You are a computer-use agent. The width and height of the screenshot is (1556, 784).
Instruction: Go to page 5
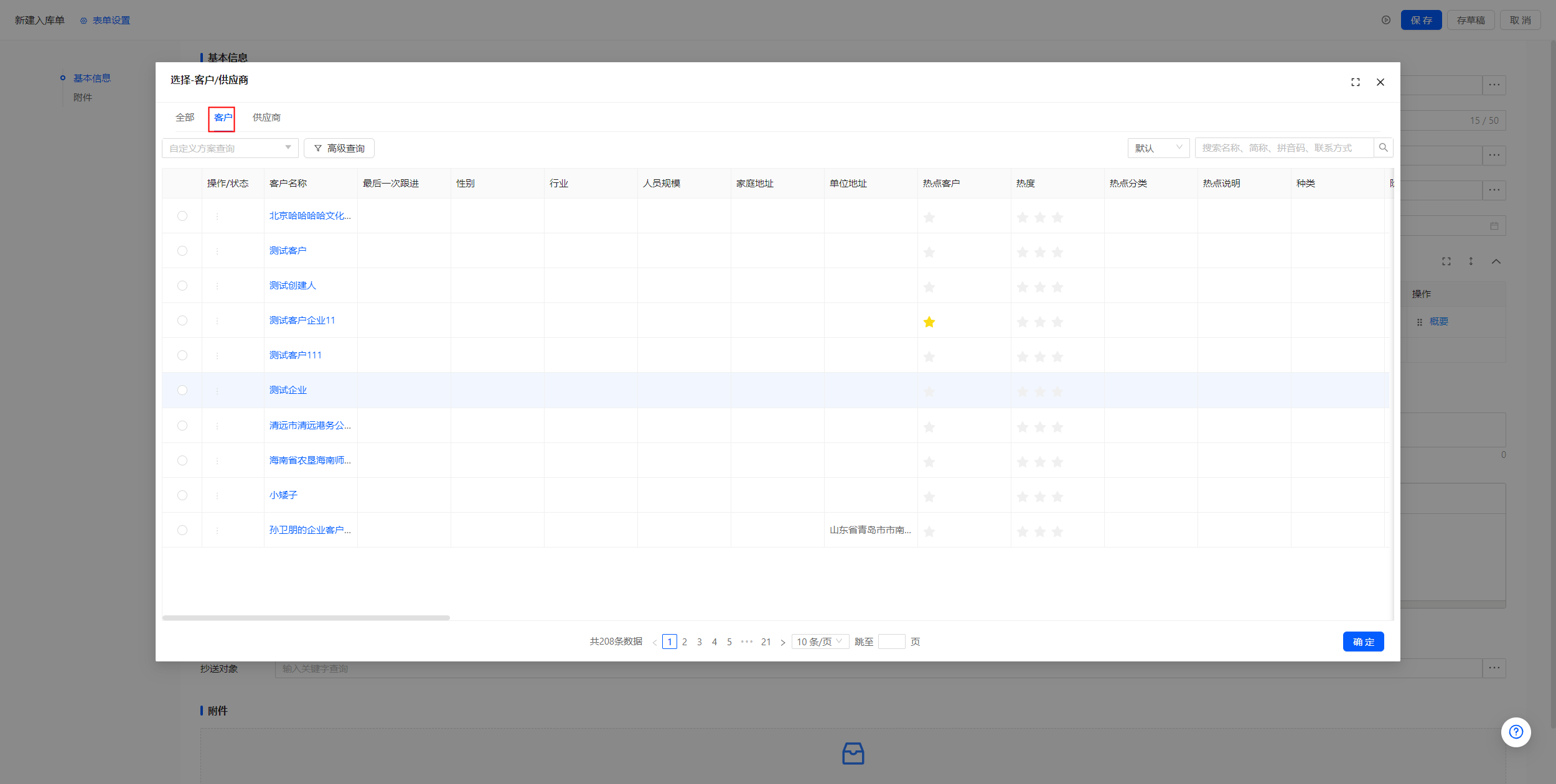tap(729, 642)
